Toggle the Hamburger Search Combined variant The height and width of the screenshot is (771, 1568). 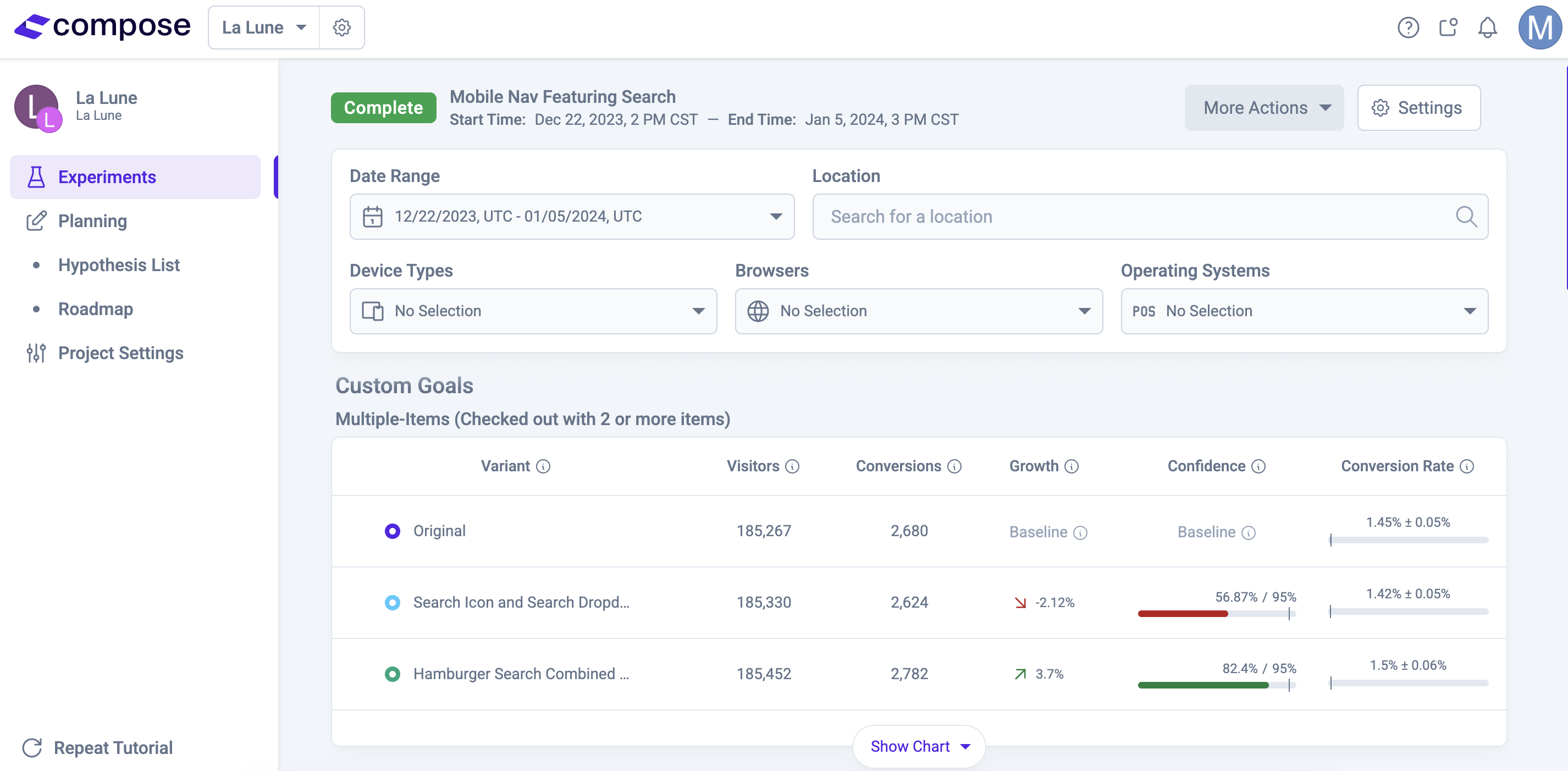pyautogui.click(x=392, y=674)
